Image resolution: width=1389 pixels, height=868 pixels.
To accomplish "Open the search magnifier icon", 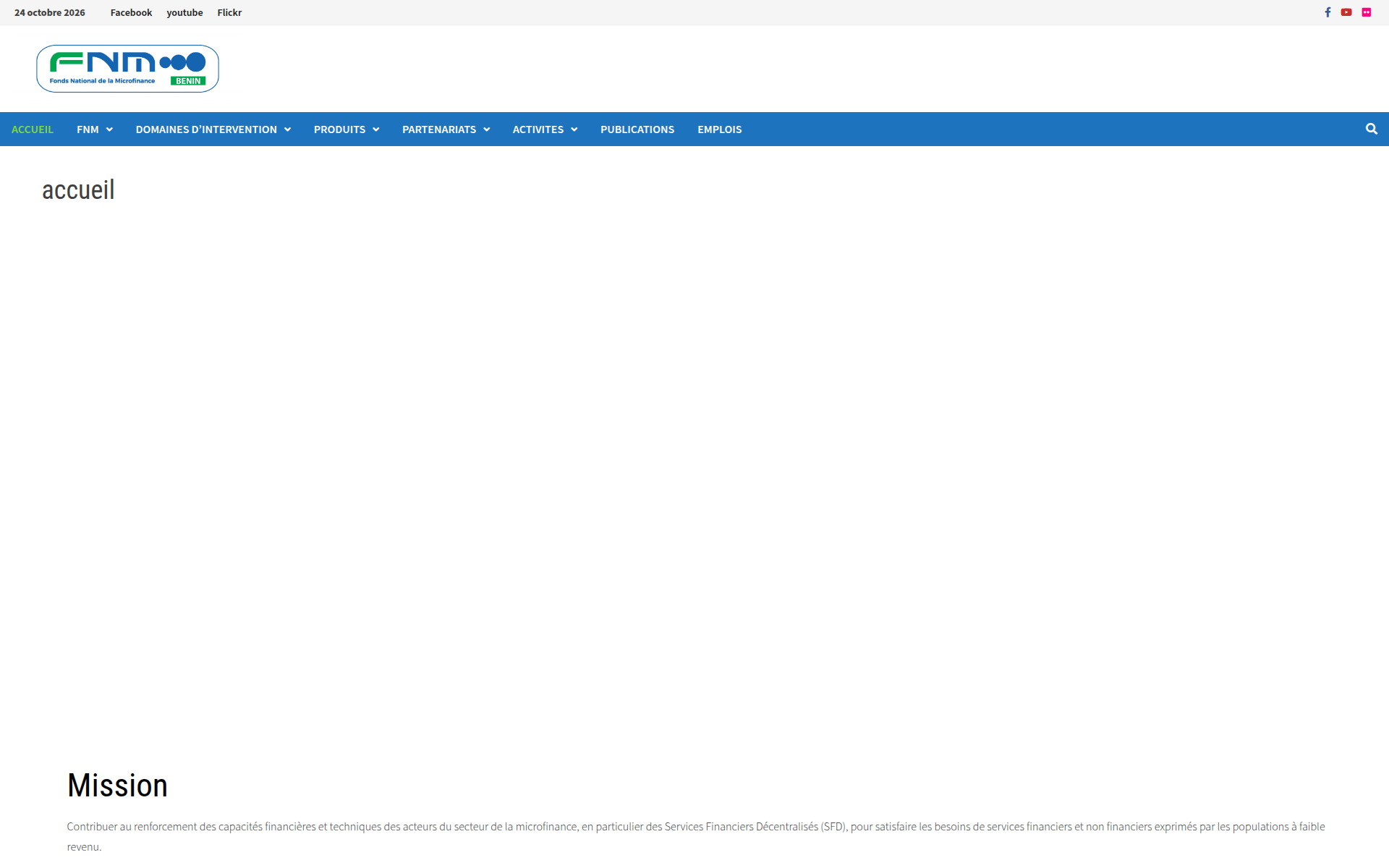I will coord(1371,129).
